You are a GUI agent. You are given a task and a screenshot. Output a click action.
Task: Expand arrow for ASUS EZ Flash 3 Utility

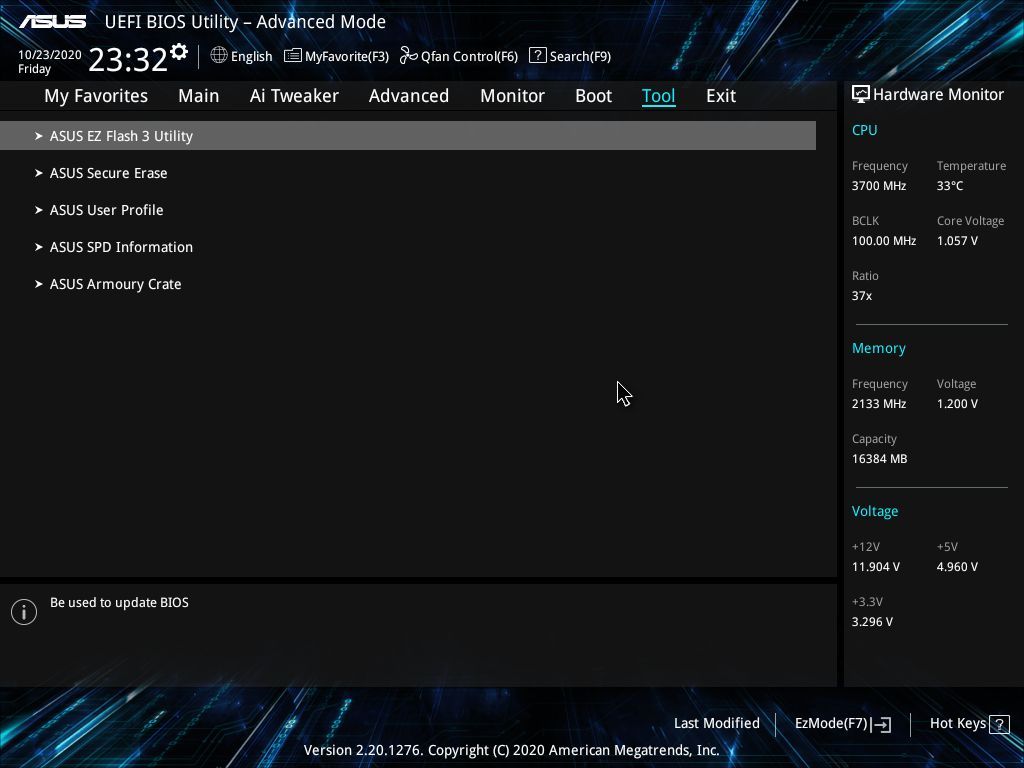click(x=39, y=136)
